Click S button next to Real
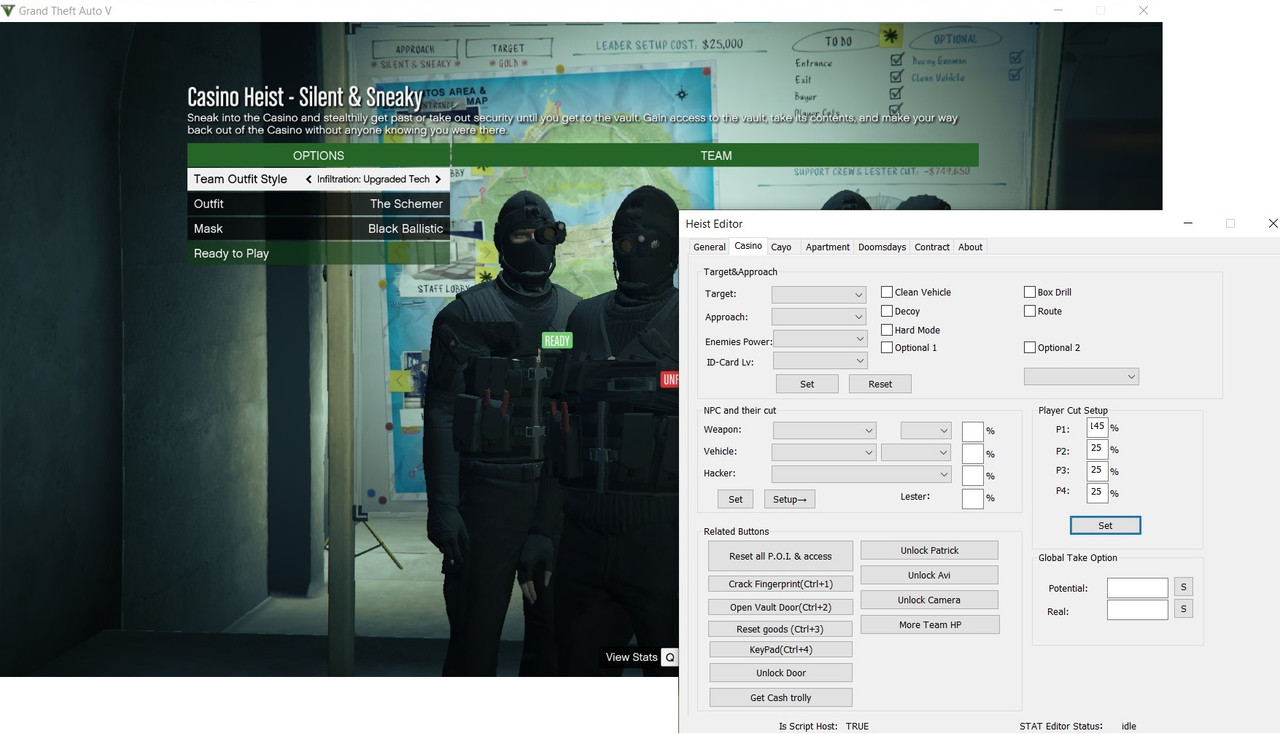This screenshot has width=1280, height=734. click(1183, 609)
